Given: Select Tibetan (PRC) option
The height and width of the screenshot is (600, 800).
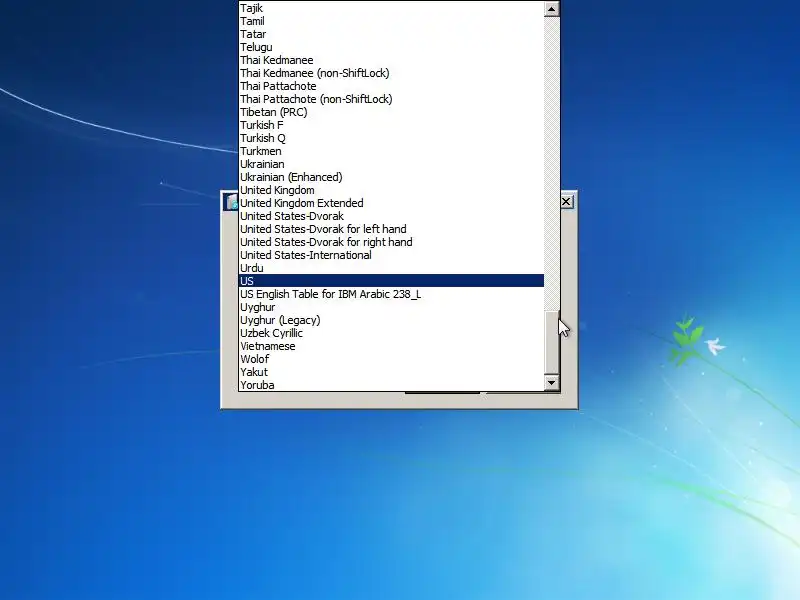Looking at the screenshot, I should pos(391,112).
